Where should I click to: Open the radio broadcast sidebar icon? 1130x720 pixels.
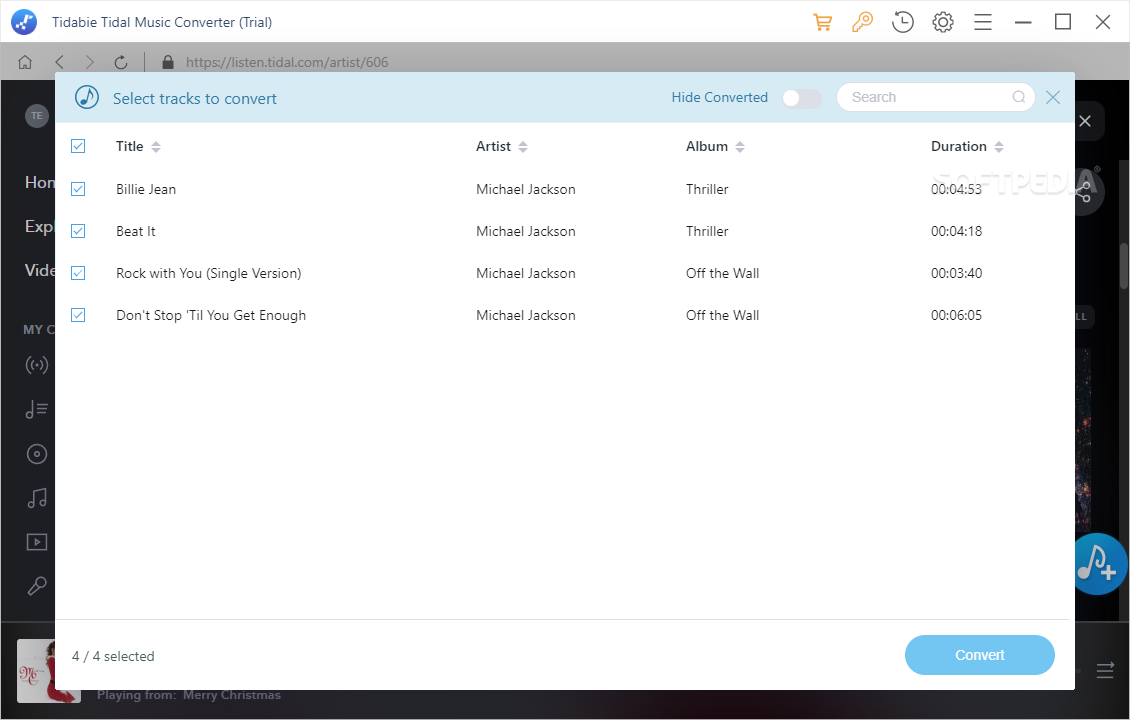pos(37,365)
